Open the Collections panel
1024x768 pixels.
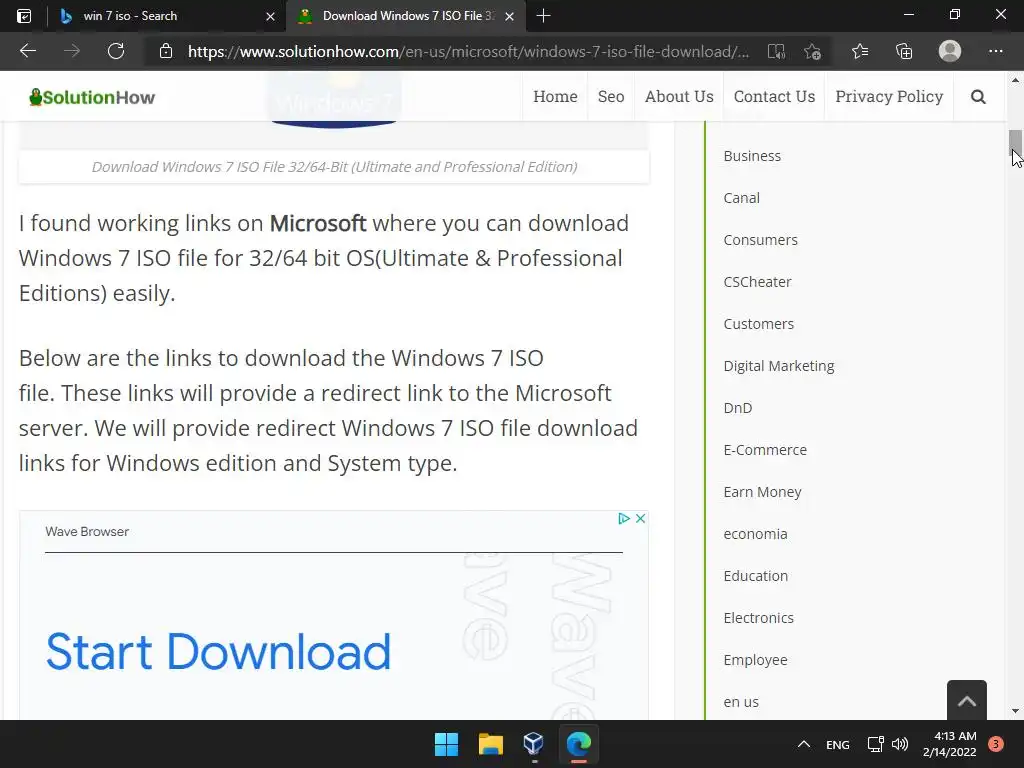pyautogui.click(x=904, y=51)
